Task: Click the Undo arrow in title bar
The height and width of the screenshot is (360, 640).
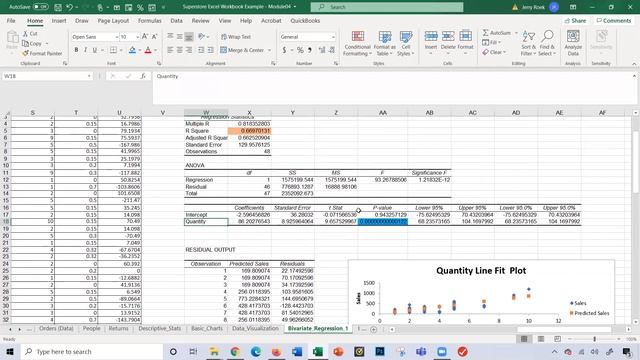Action: coord(69,7)
